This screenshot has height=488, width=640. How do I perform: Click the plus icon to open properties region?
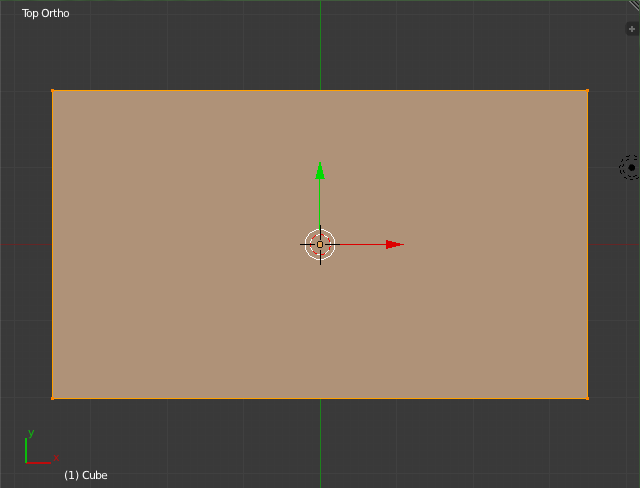(x=631, y=30)
